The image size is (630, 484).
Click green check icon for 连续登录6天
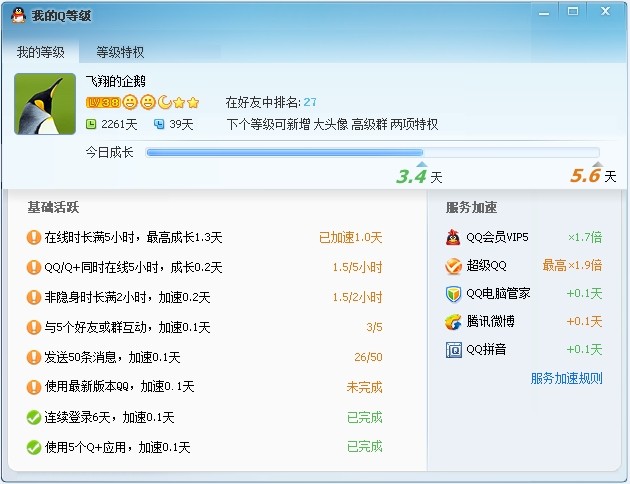tap(34, 417)
